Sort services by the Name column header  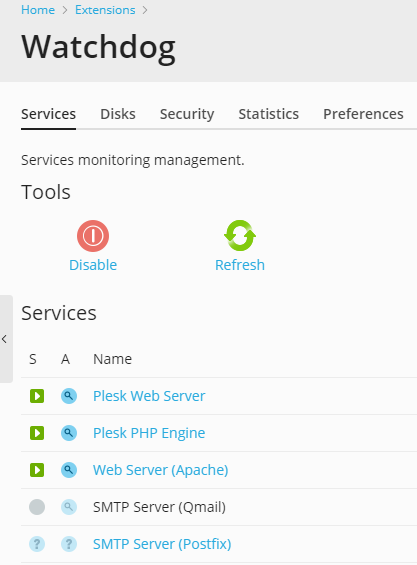tap(112, 359)
